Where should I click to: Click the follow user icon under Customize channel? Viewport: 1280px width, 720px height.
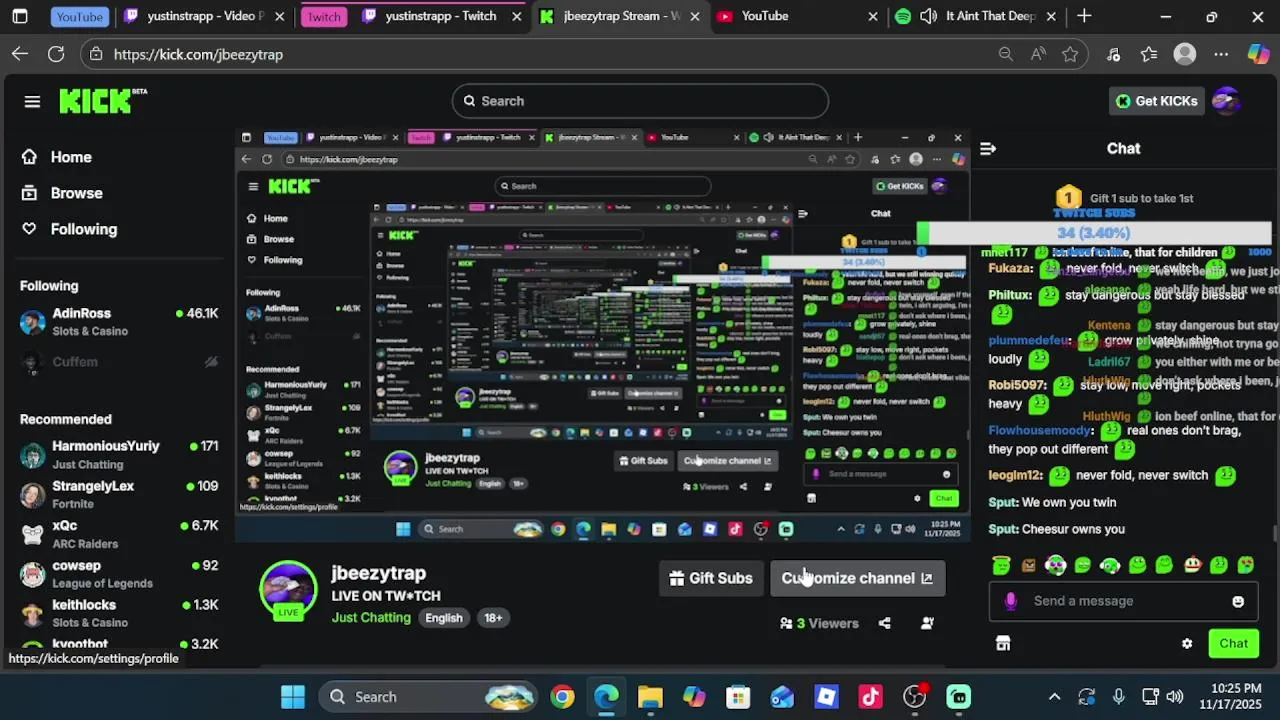click(927, 623)
